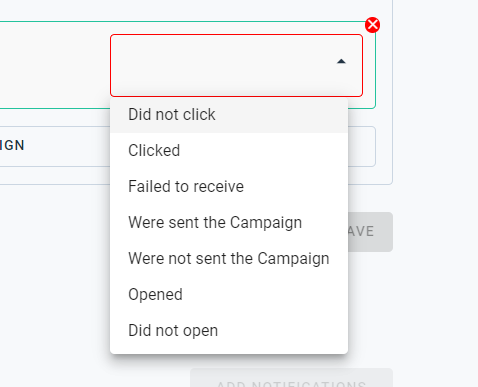Collapse the dropdown using the up arrow
The width and height of the screenshot is (478, 387).
[341, 61]
